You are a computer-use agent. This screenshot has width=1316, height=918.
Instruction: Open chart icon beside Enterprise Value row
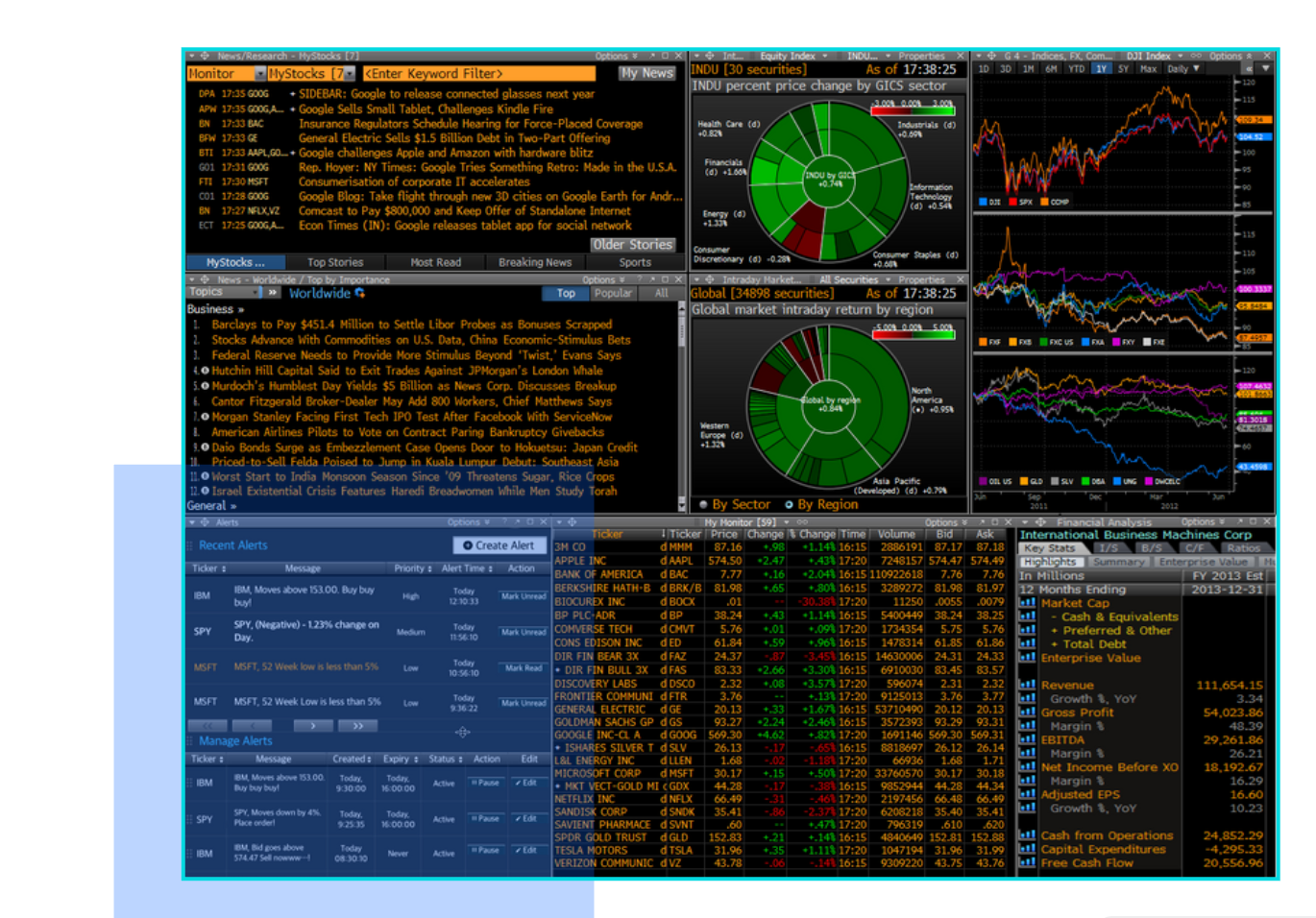pyautogui.click(x=1027, y=658)
